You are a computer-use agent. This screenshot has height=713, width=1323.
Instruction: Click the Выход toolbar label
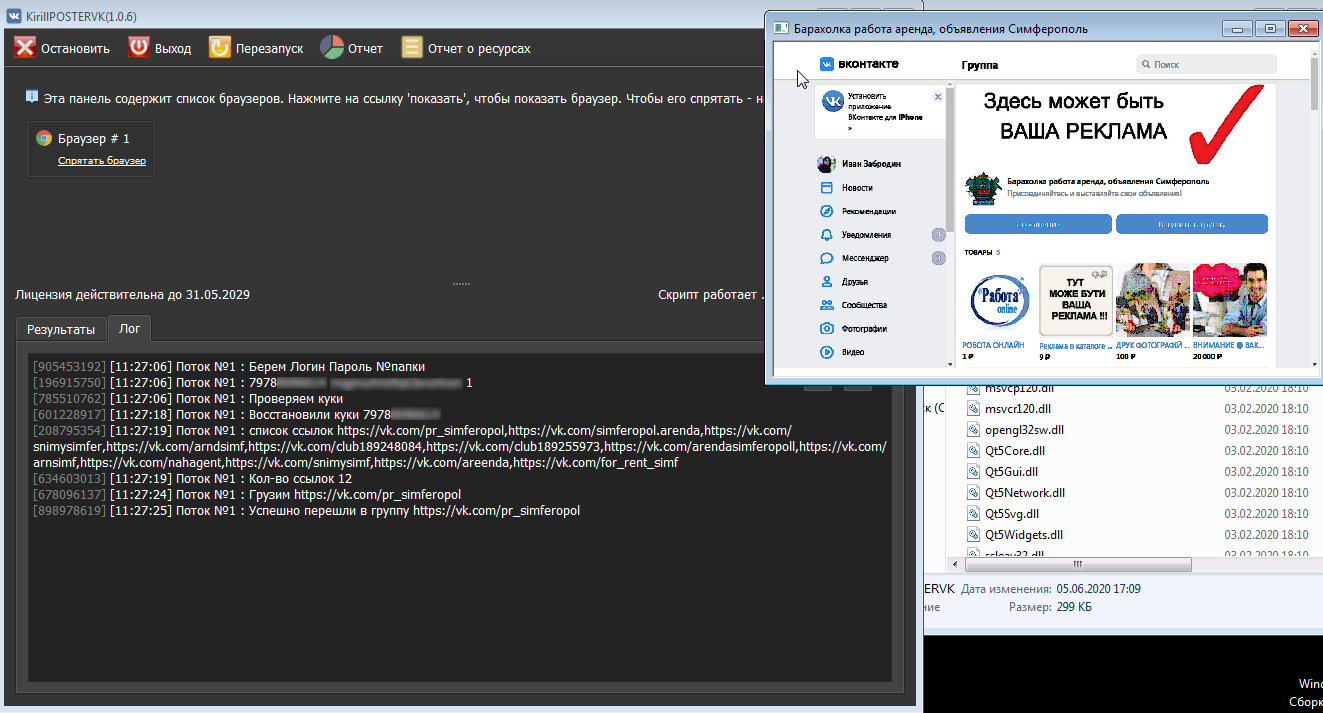173,48
